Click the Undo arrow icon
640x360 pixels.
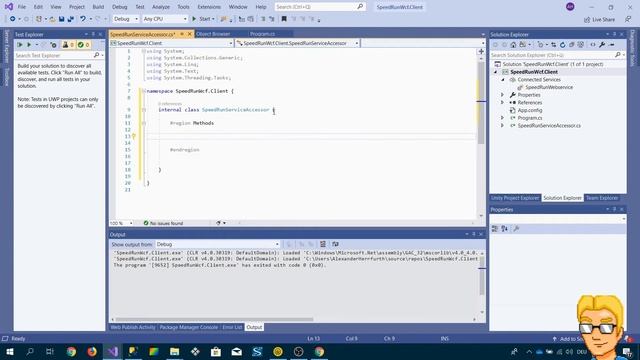tap(83, 19)
